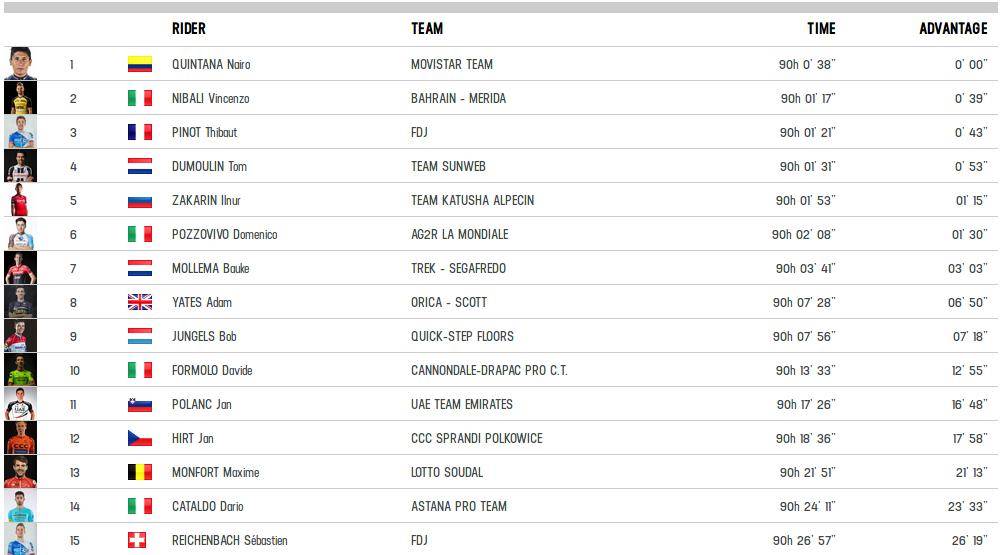
Task: Open the POZZOVIVO Domenico rider link
Action: [225, 234]
